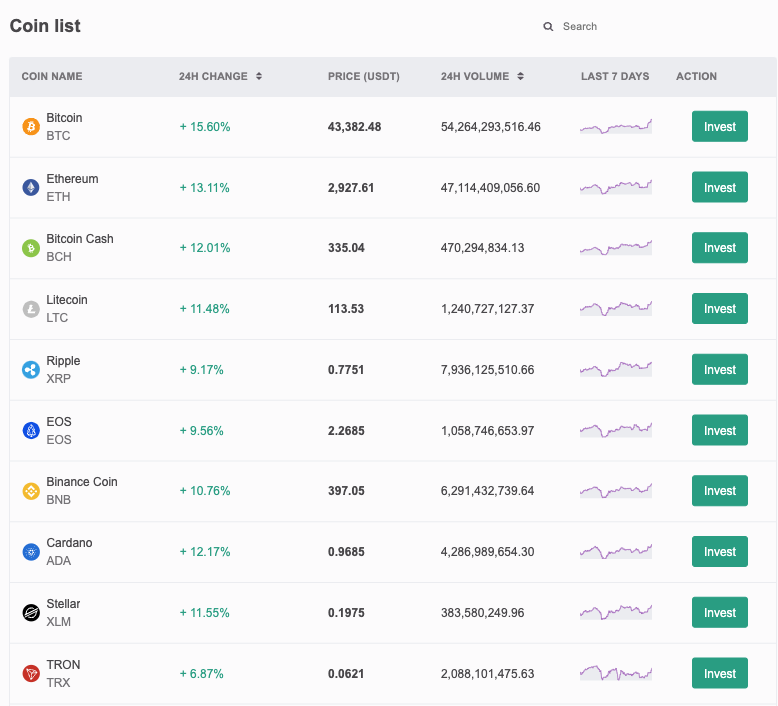Click the Ethereum coin icon
This screenshot has height=706, width=778.
[31, 188]
